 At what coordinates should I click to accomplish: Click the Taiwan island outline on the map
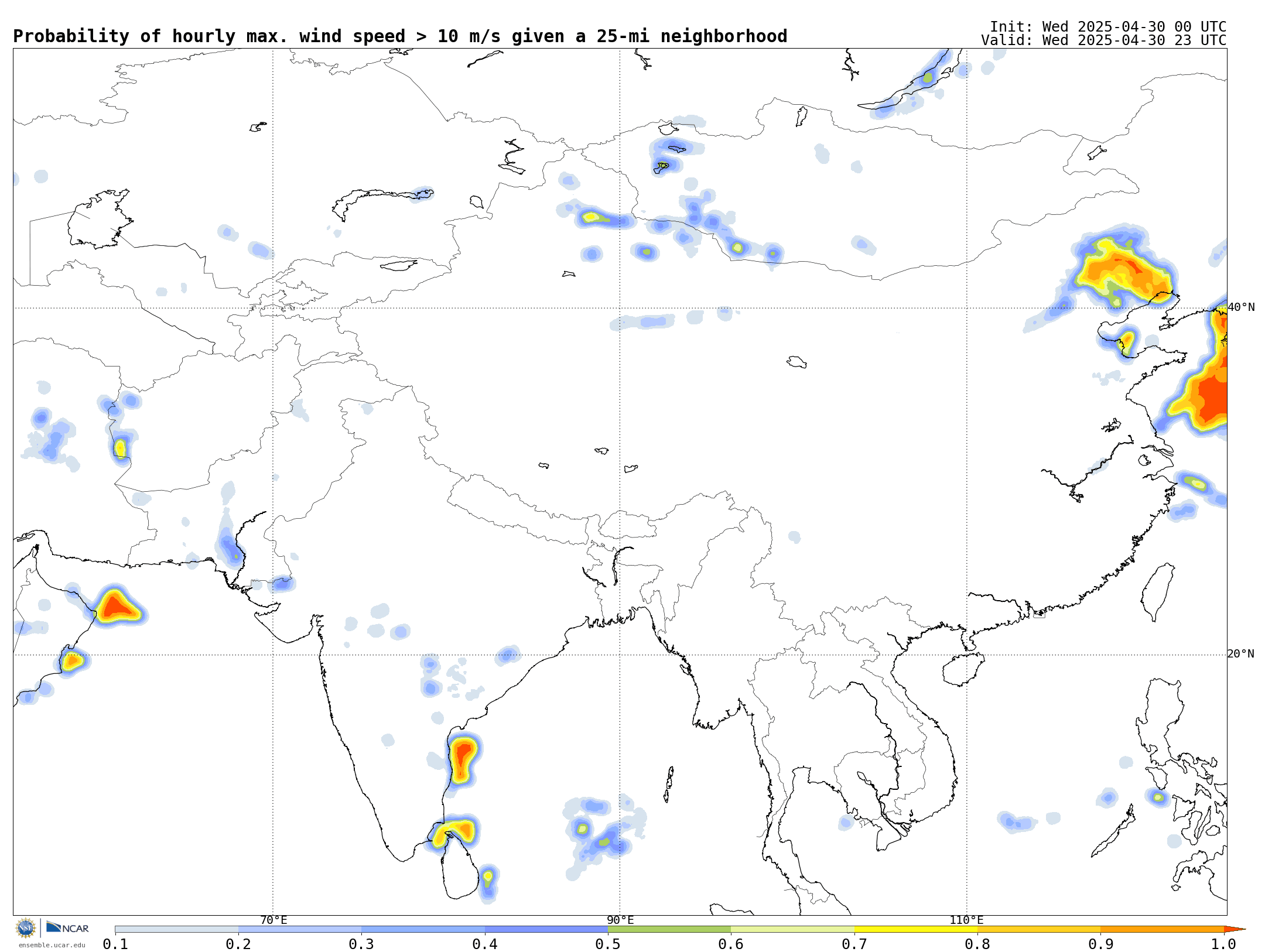pos(1158,591)
